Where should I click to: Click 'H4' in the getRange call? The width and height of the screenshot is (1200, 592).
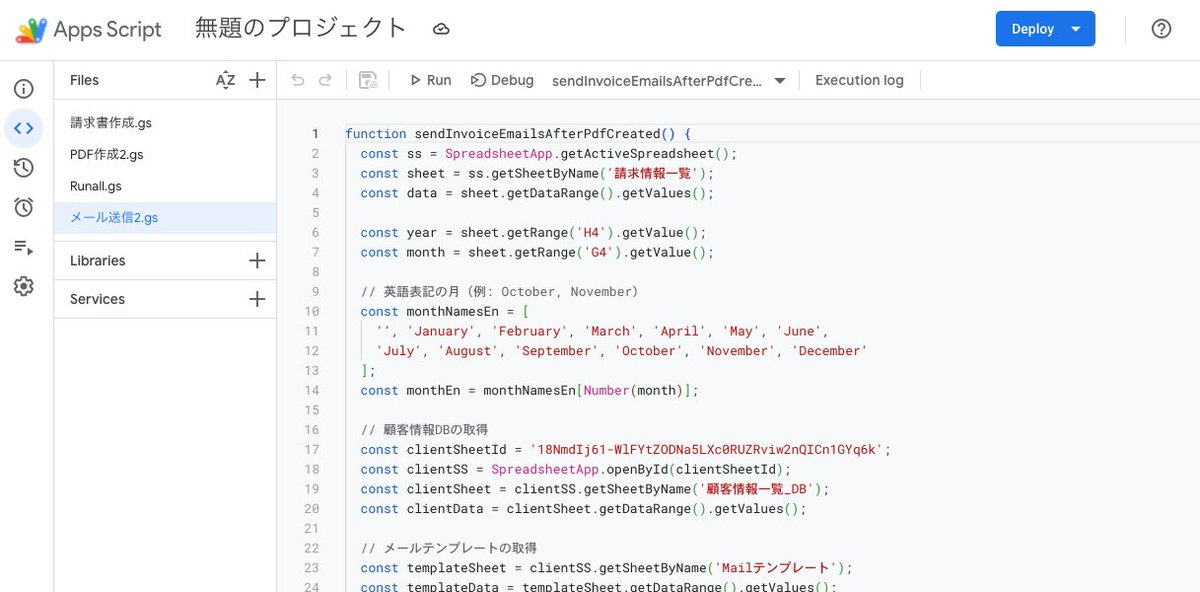click(591, 233)
